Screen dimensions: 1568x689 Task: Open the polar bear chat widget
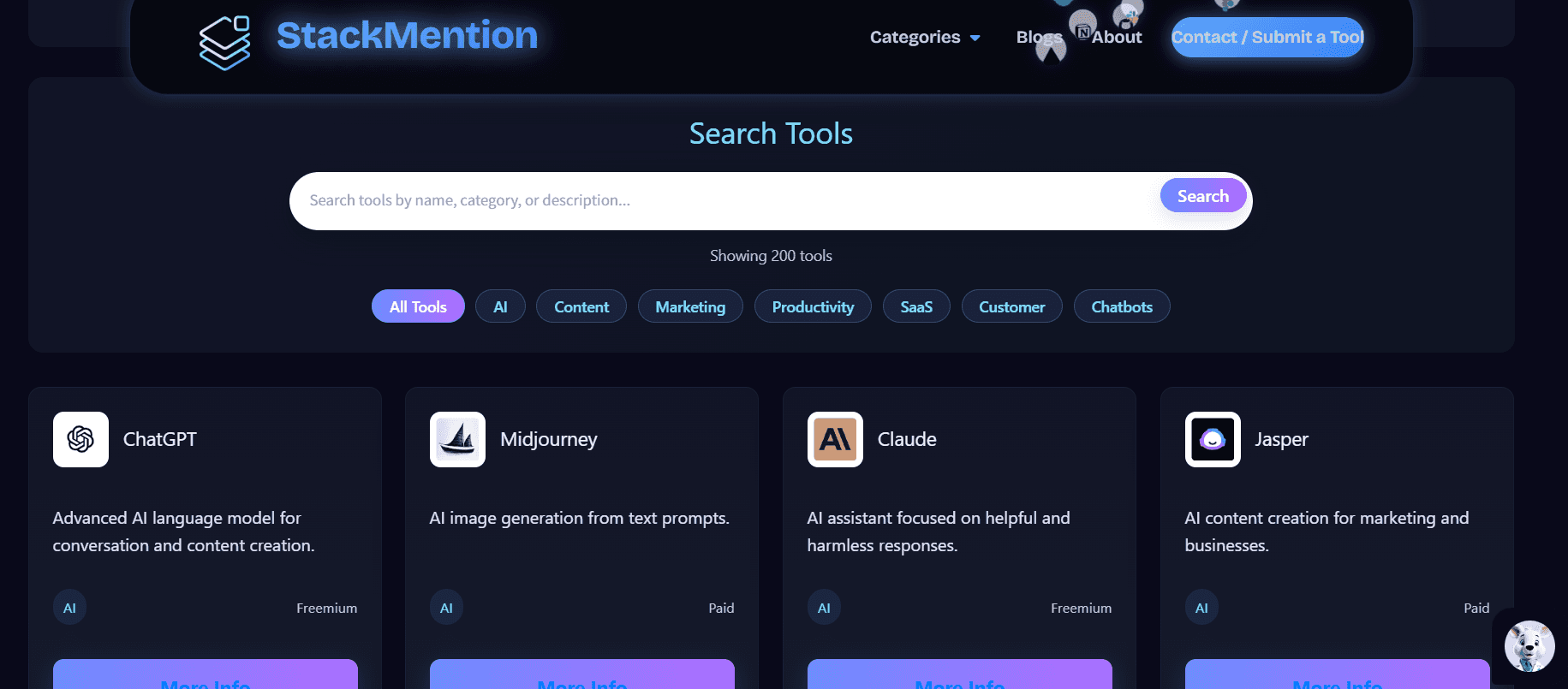coord(1529,646)
